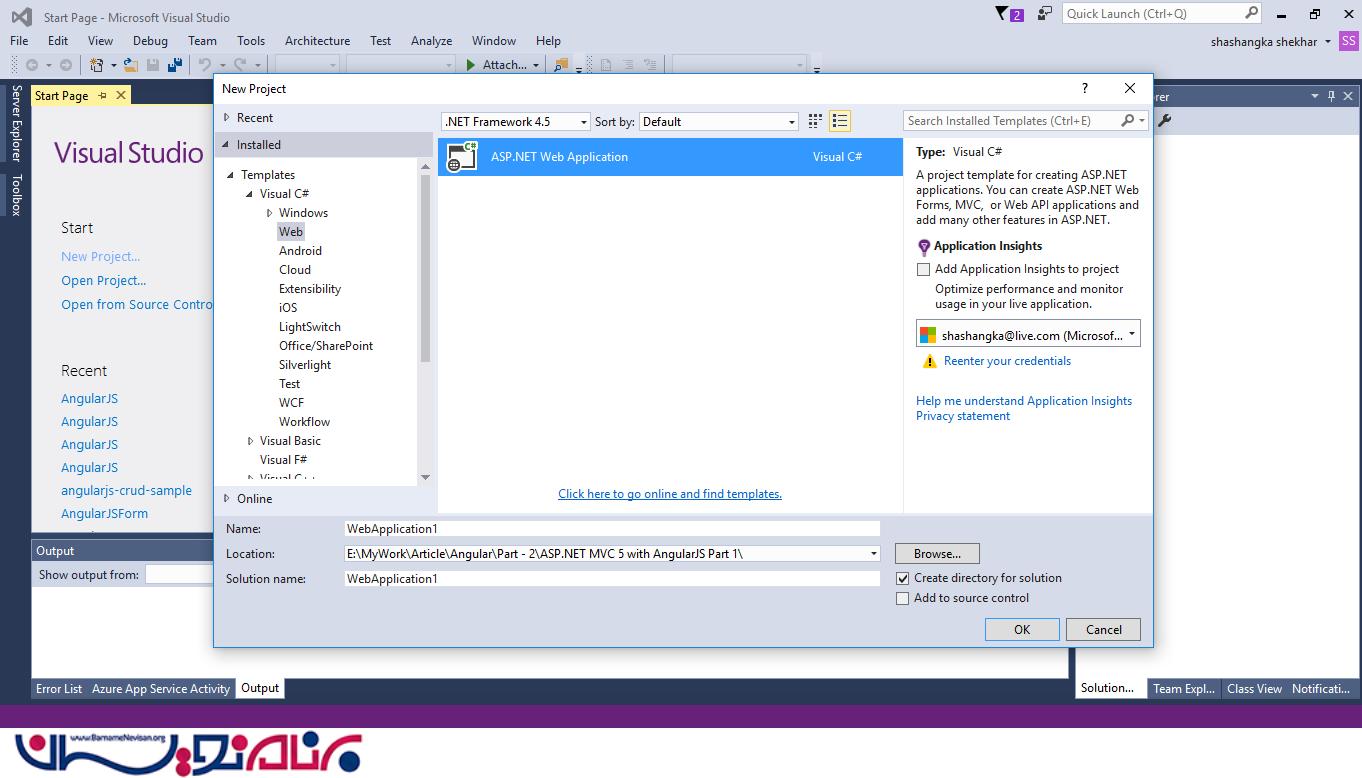Screen dimensions: 1362x778
Task: Click the Browse... button
Action: [937, 553]
